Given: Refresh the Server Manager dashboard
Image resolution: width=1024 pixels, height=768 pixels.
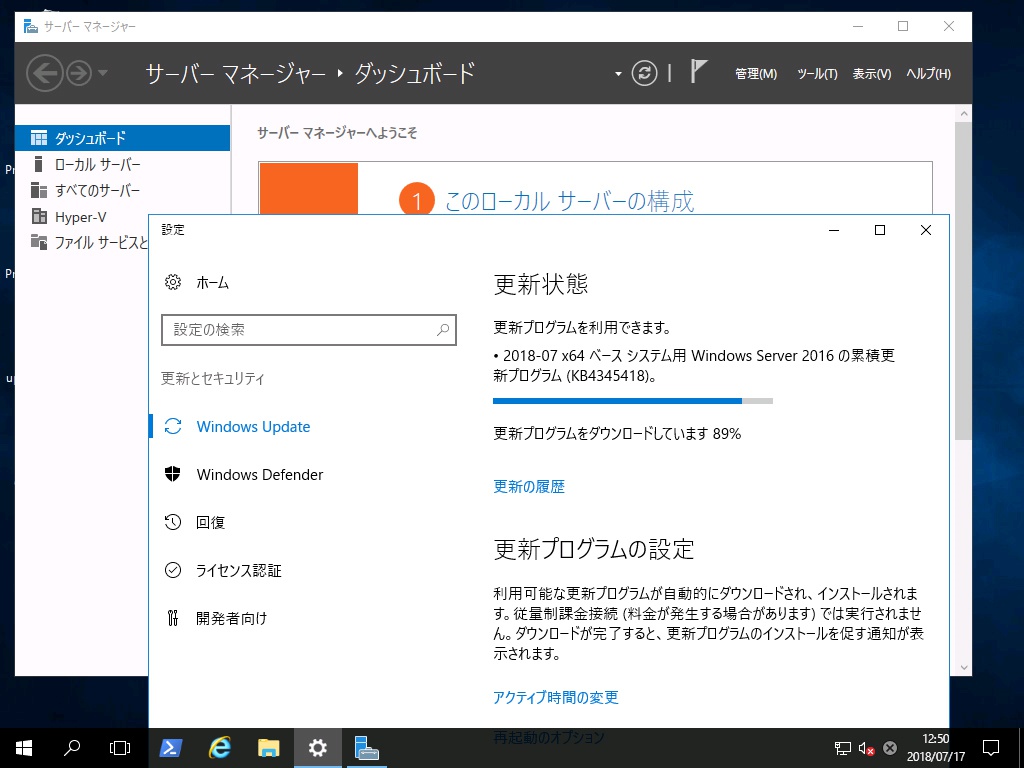Looking at the screenshot, I should tap(644, 73).
